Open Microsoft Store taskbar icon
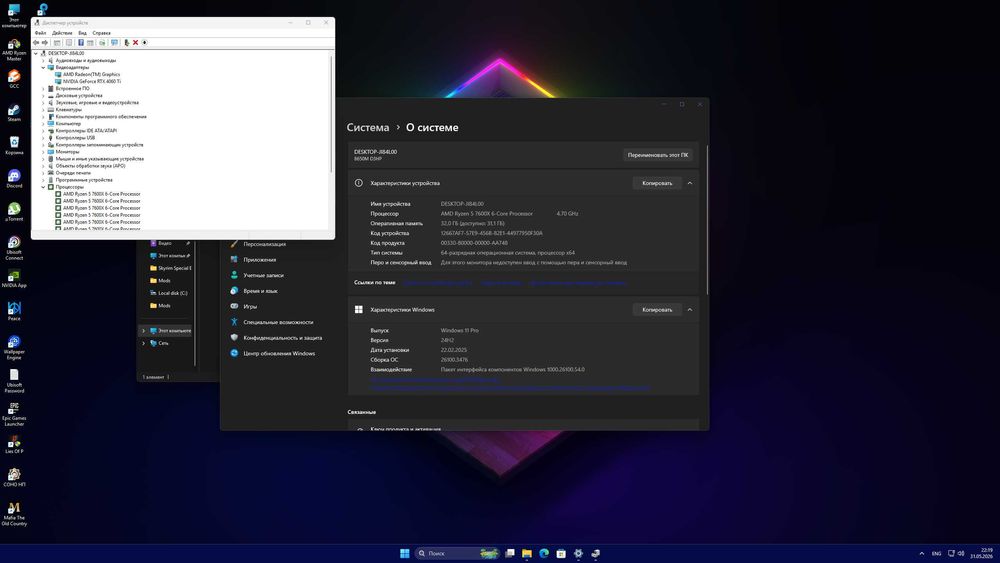The height and width of the screenshot is (563, 1000). coord(561,553)
